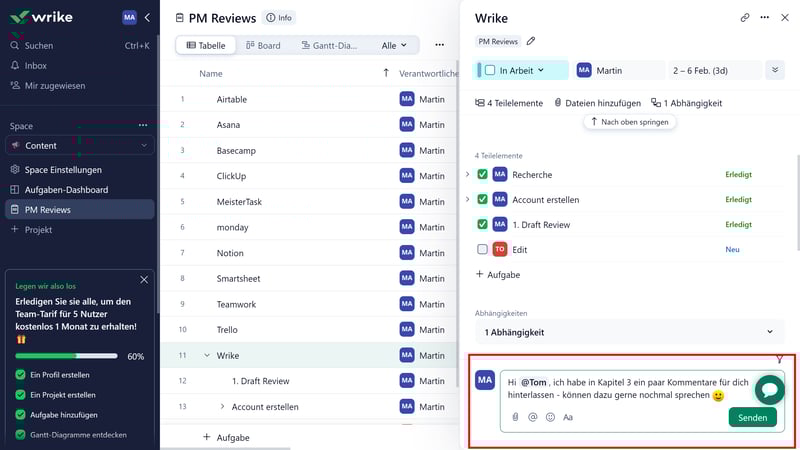Open the Content space dropdown
Screen dimensions: 800x450
point(78,145)
